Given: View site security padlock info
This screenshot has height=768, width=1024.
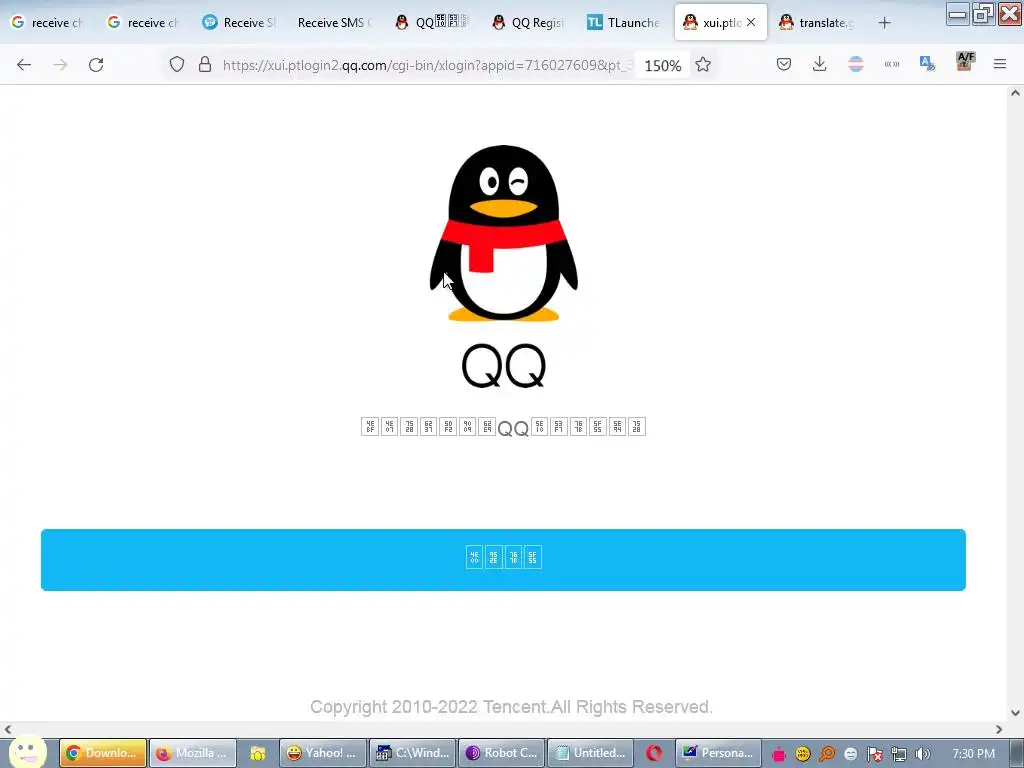Looking at the screenshot, I should 204,64.
